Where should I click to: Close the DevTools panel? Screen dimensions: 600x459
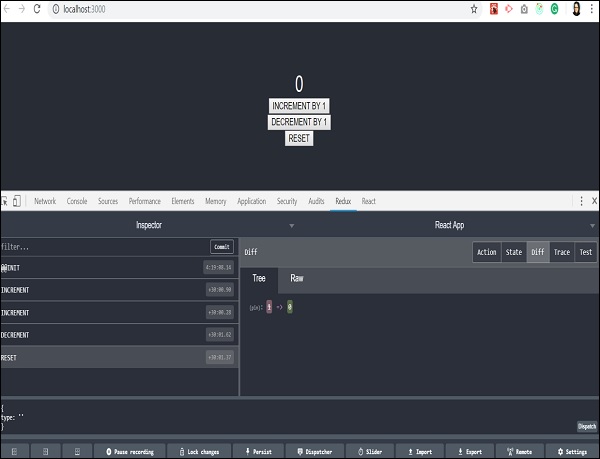pyautogui.click(x=593, y=201)
